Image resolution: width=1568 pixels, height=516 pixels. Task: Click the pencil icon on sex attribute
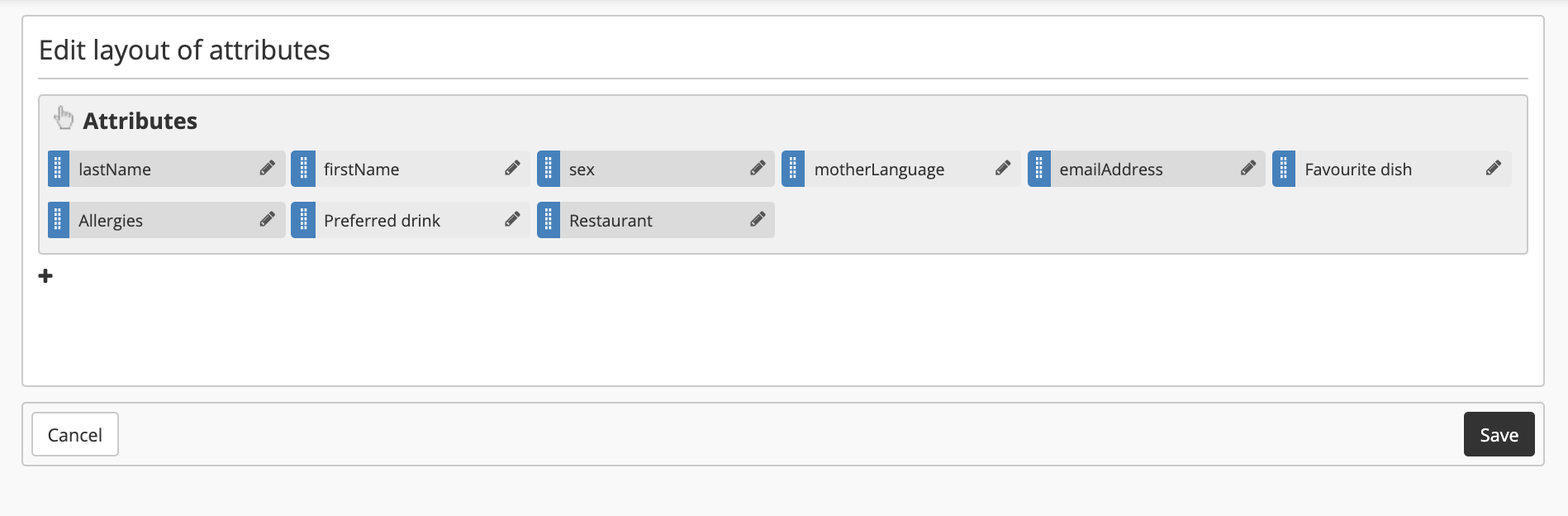tap(757, 169)
